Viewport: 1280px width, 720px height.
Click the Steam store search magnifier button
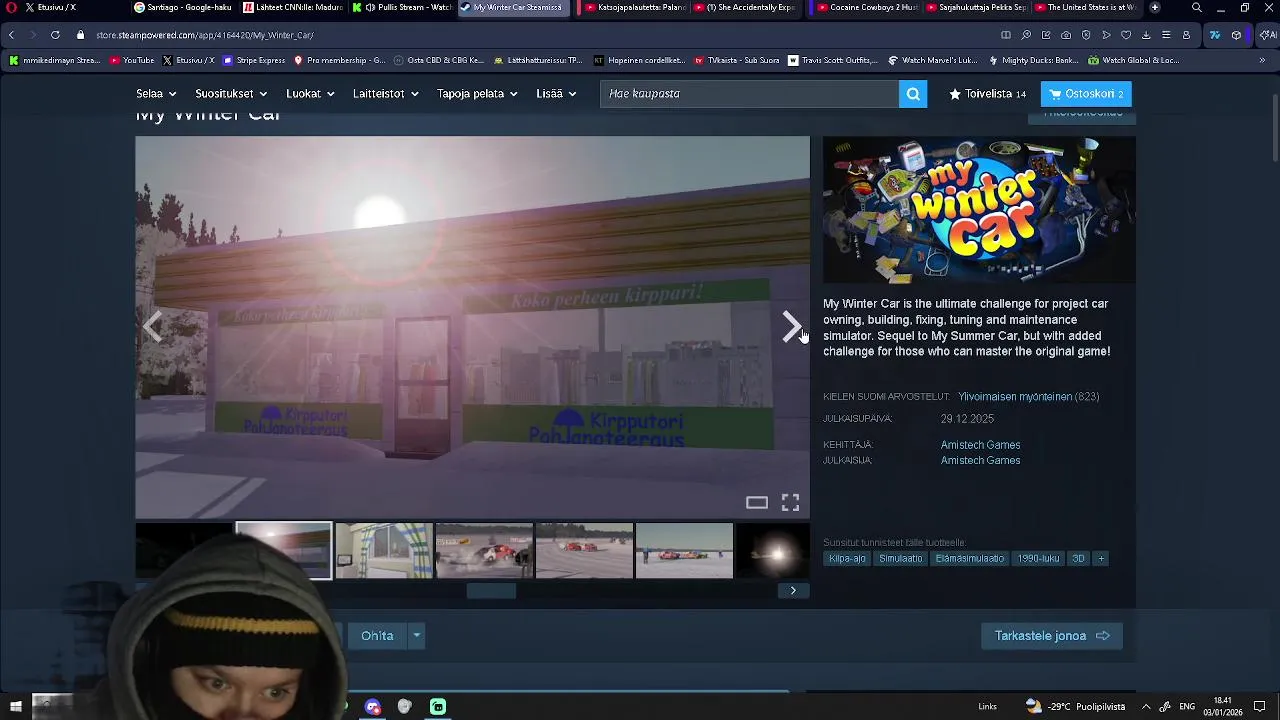[x=913, y=94]
